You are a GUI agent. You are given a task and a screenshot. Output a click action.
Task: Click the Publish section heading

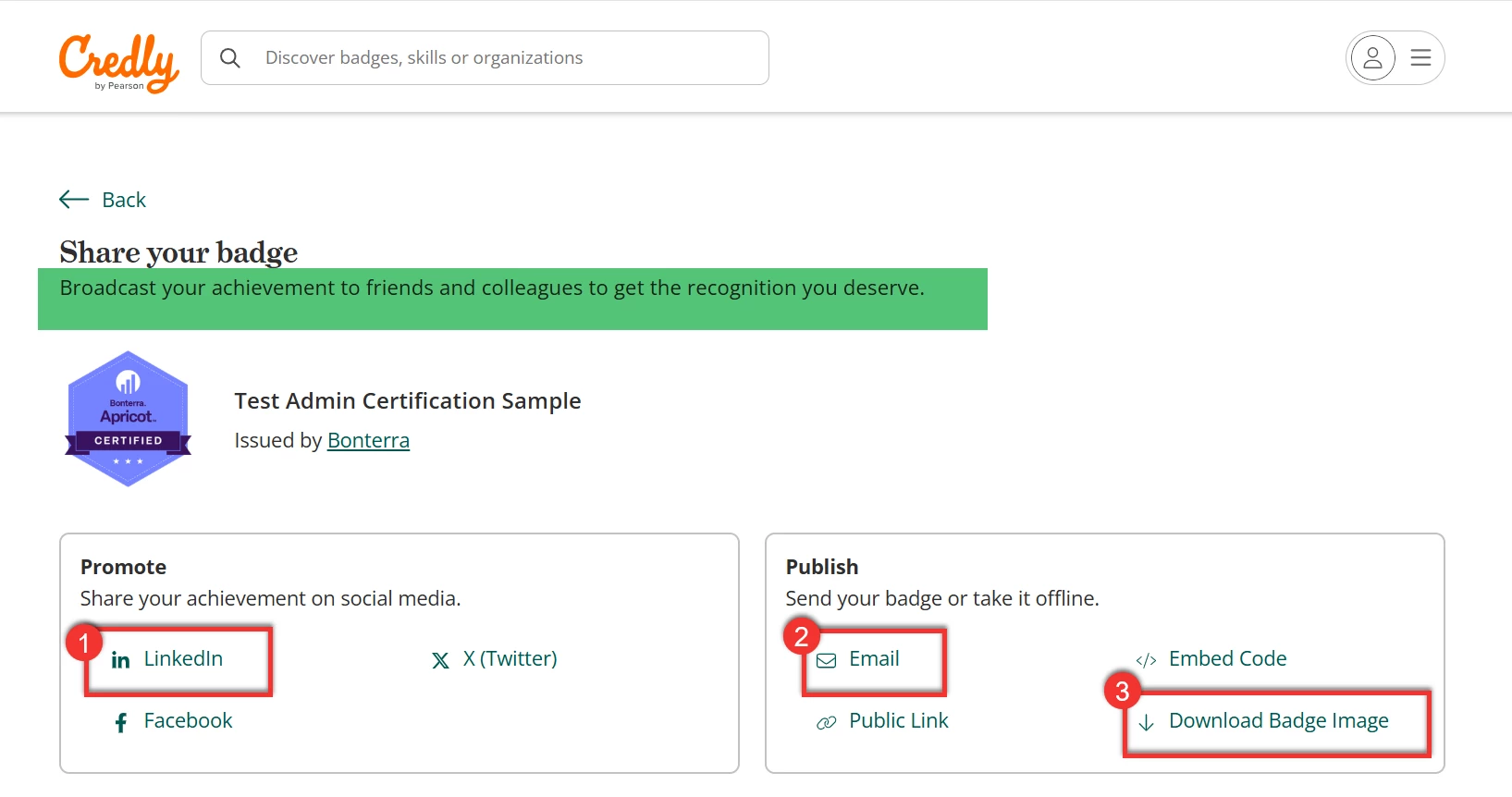[821, 567]
